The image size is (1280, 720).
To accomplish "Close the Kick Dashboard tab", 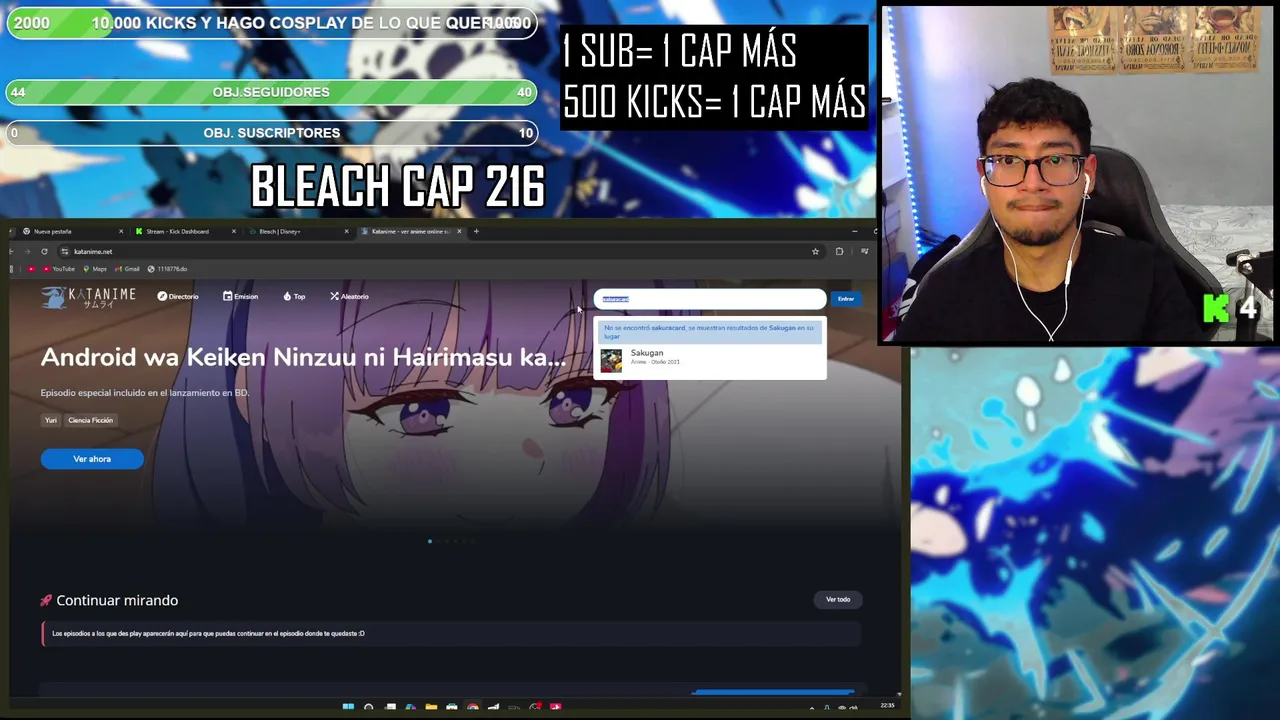I will (234, 231).
